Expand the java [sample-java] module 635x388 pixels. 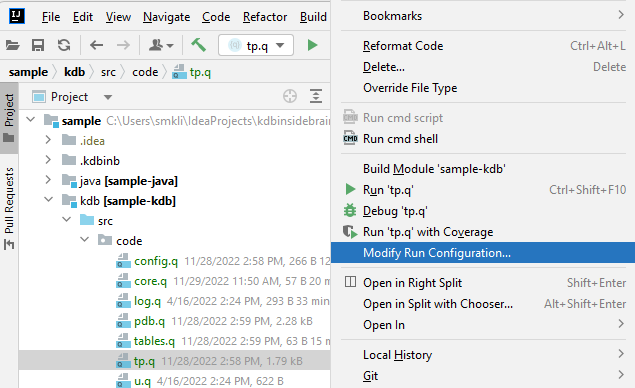coord(48,179)
